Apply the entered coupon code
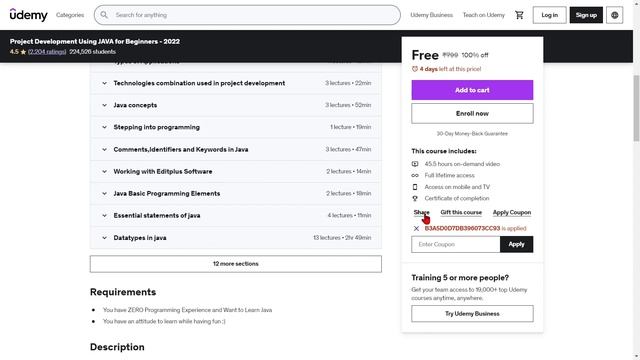 pos(516,244)
